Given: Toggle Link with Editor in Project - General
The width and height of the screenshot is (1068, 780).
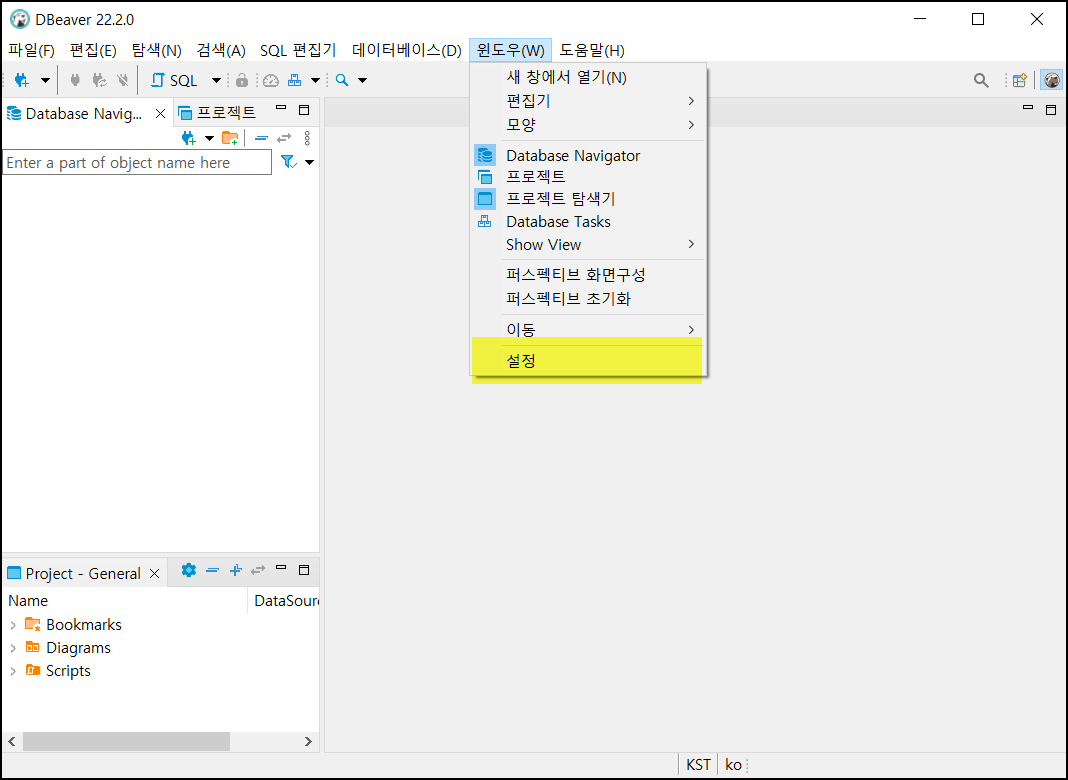Looking at the screenshot, I should [x=257, y=570].
